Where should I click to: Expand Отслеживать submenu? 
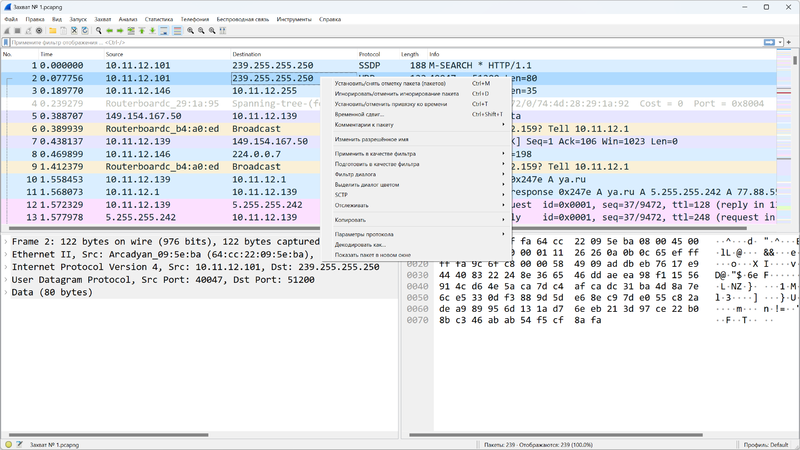416,205
